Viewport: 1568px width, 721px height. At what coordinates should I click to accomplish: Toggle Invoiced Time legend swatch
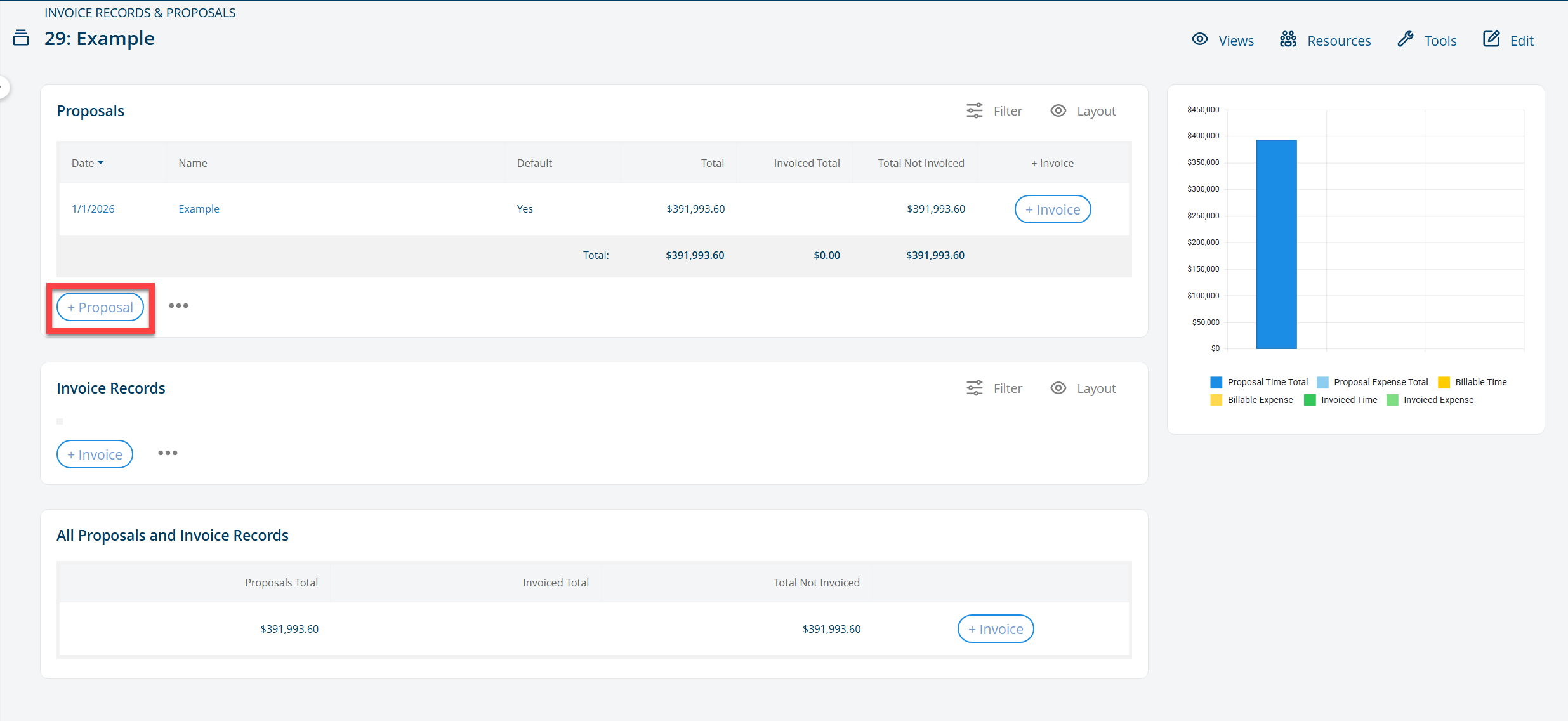tap(1310, 400)
